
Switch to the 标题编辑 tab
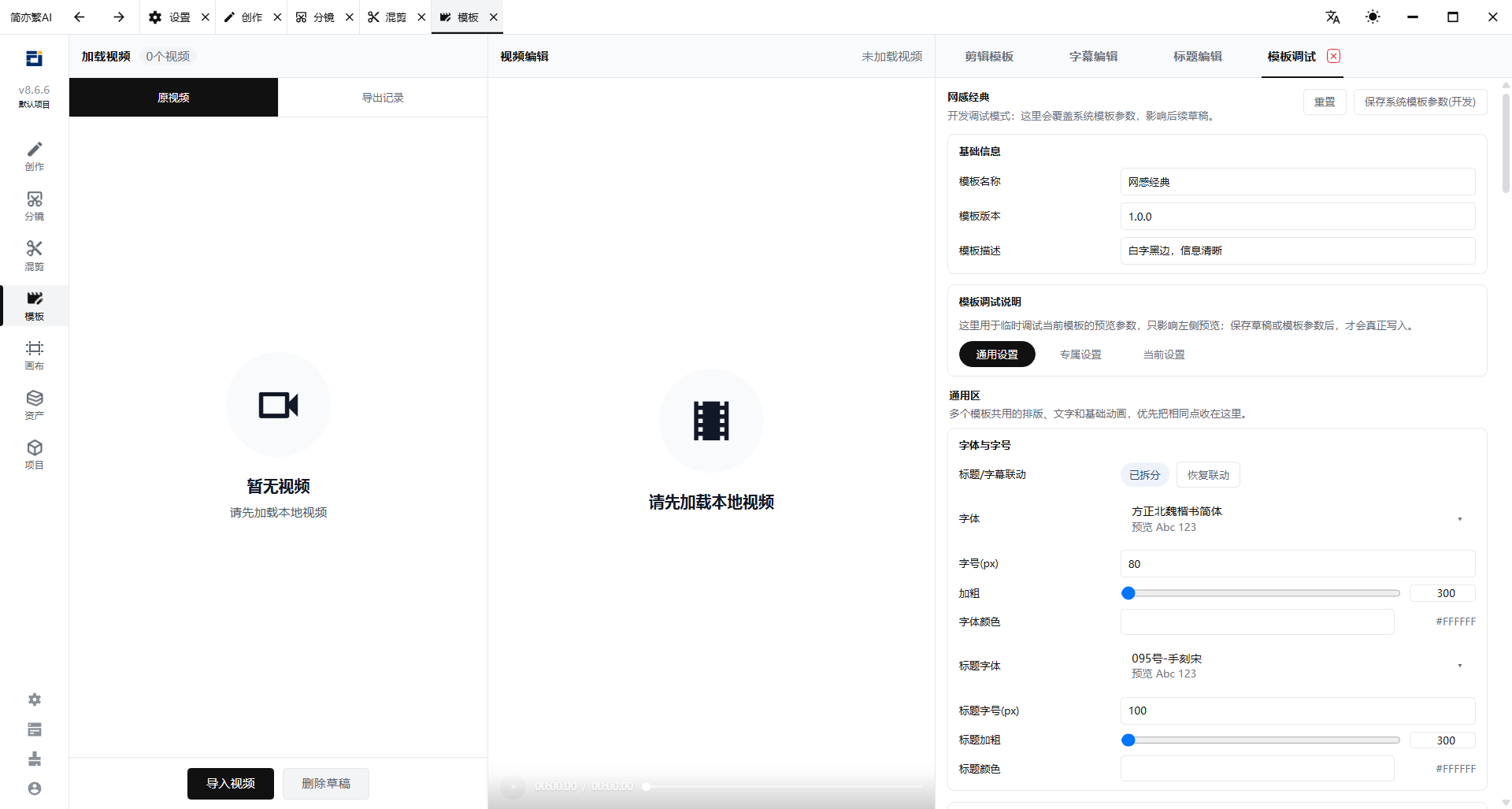[1198, 56]
